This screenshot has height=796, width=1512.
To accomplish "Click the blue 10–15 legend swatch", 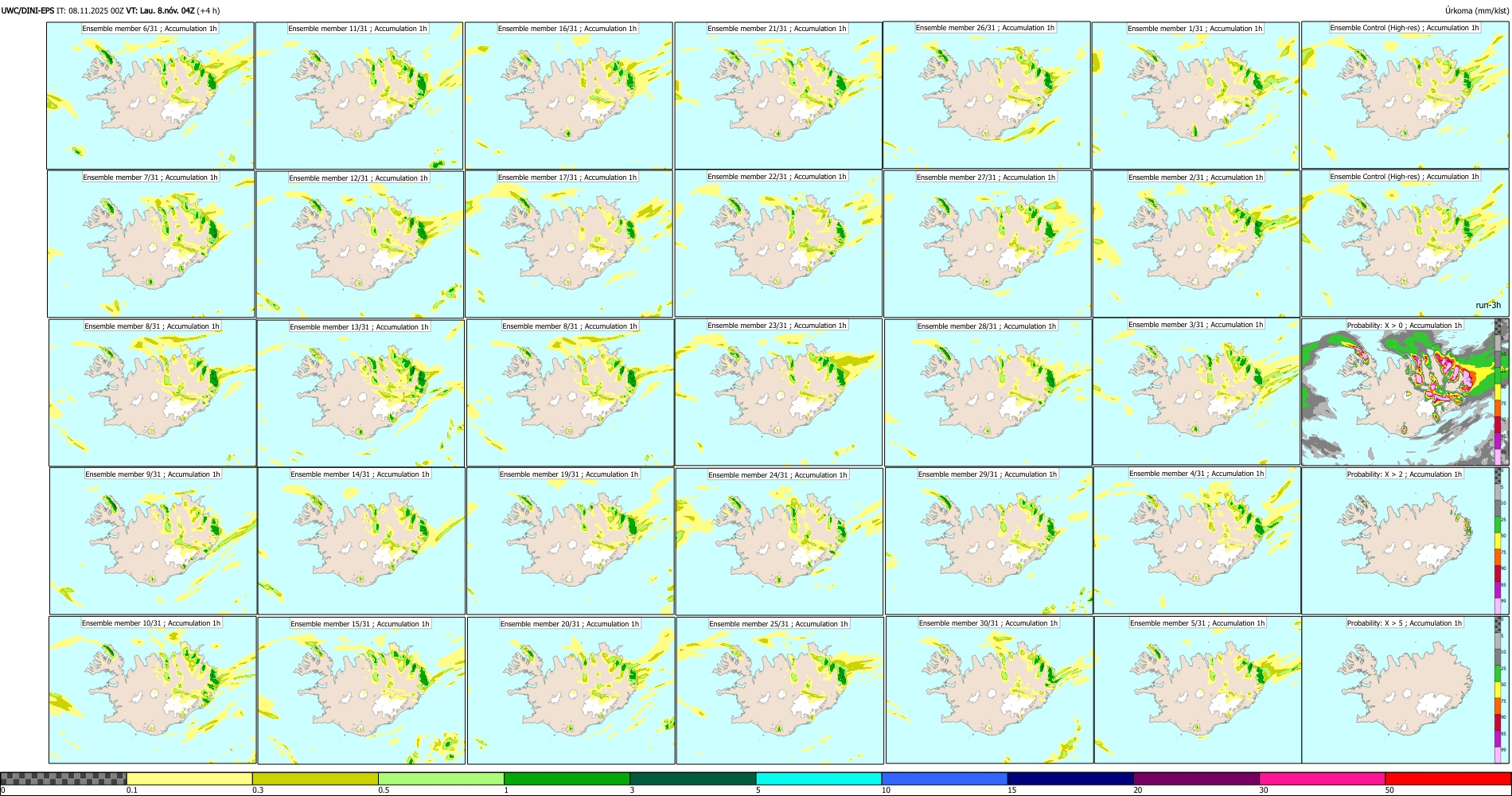I will coord(944,778).
